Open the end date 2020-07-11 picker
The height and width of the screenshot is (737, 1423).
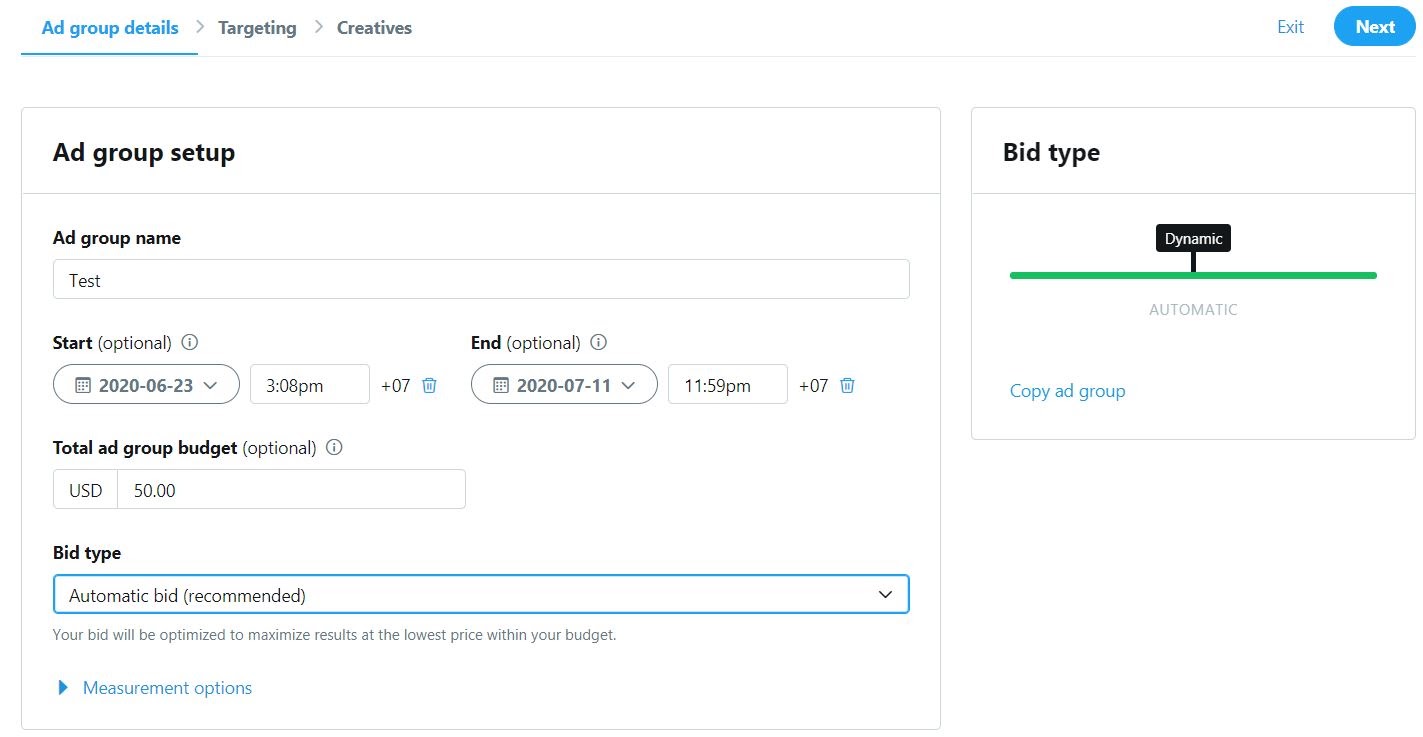(564, 385)
